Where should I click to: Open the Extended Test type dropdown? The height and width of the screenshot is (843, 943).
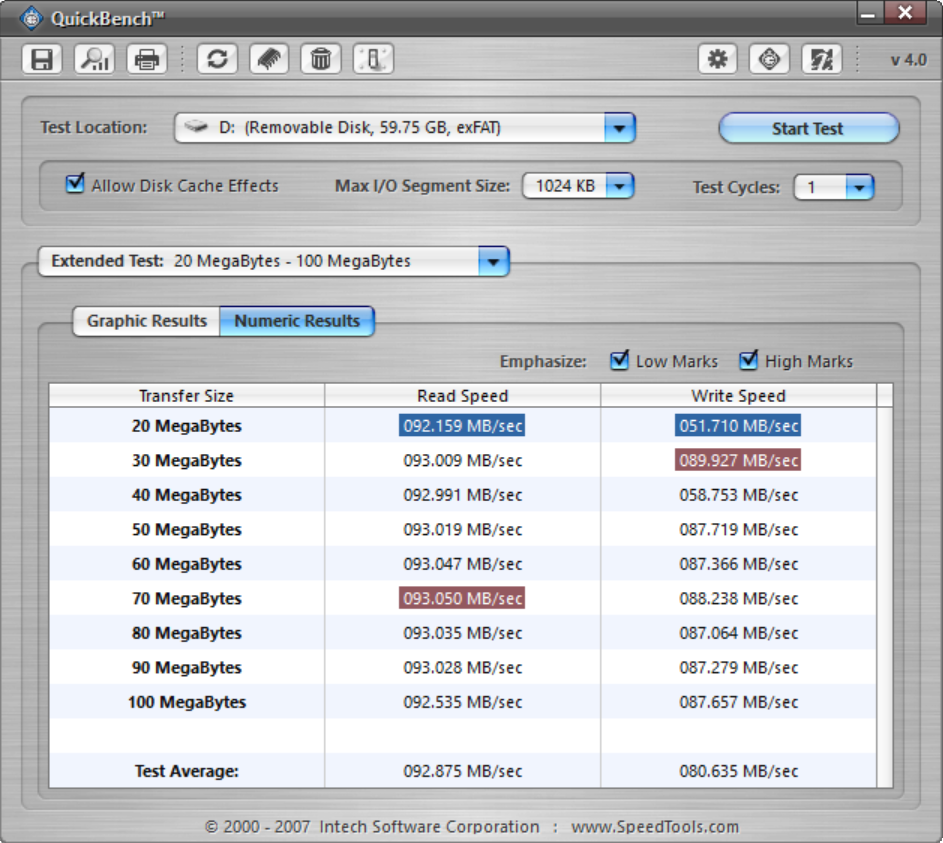click(493, 261)
